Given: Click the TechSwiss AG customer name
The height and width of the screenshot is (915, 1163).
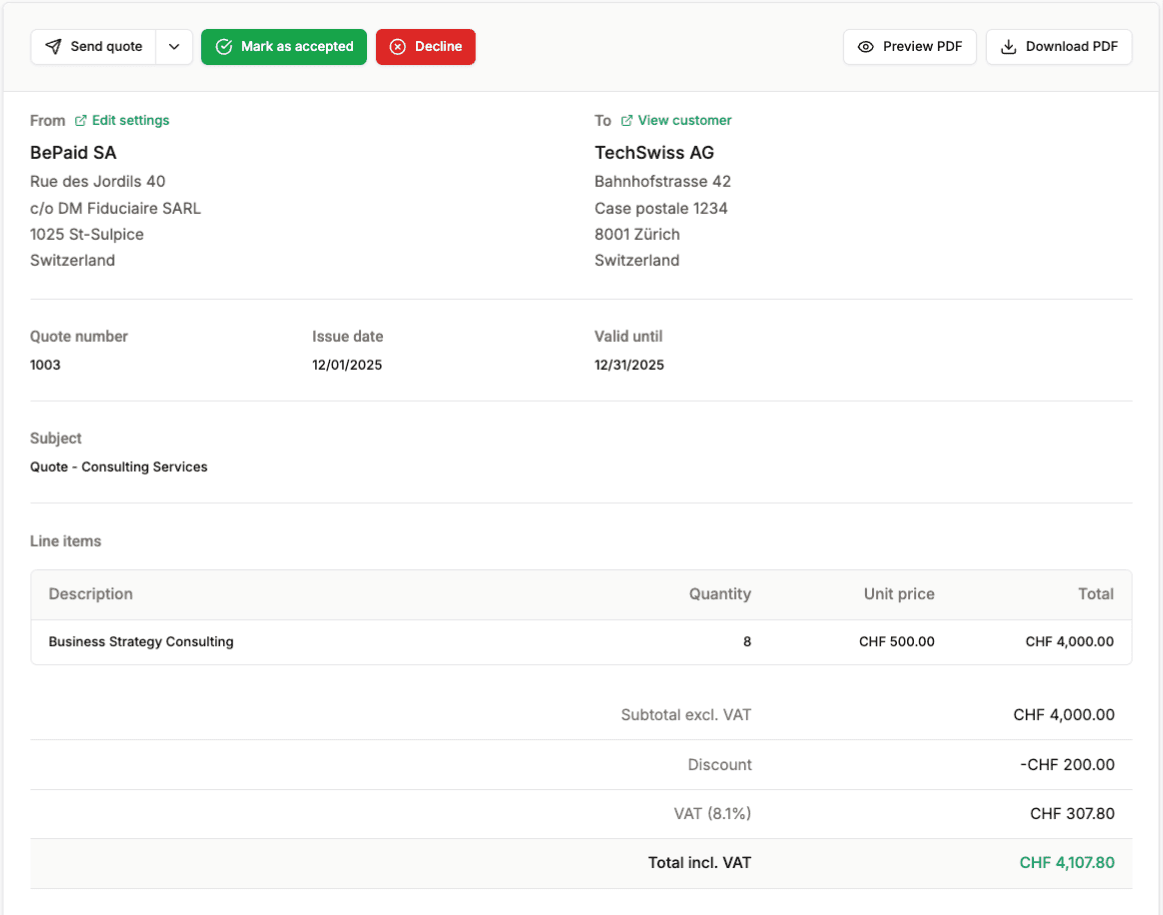Looking at the screenshot, I should [654, 153].
